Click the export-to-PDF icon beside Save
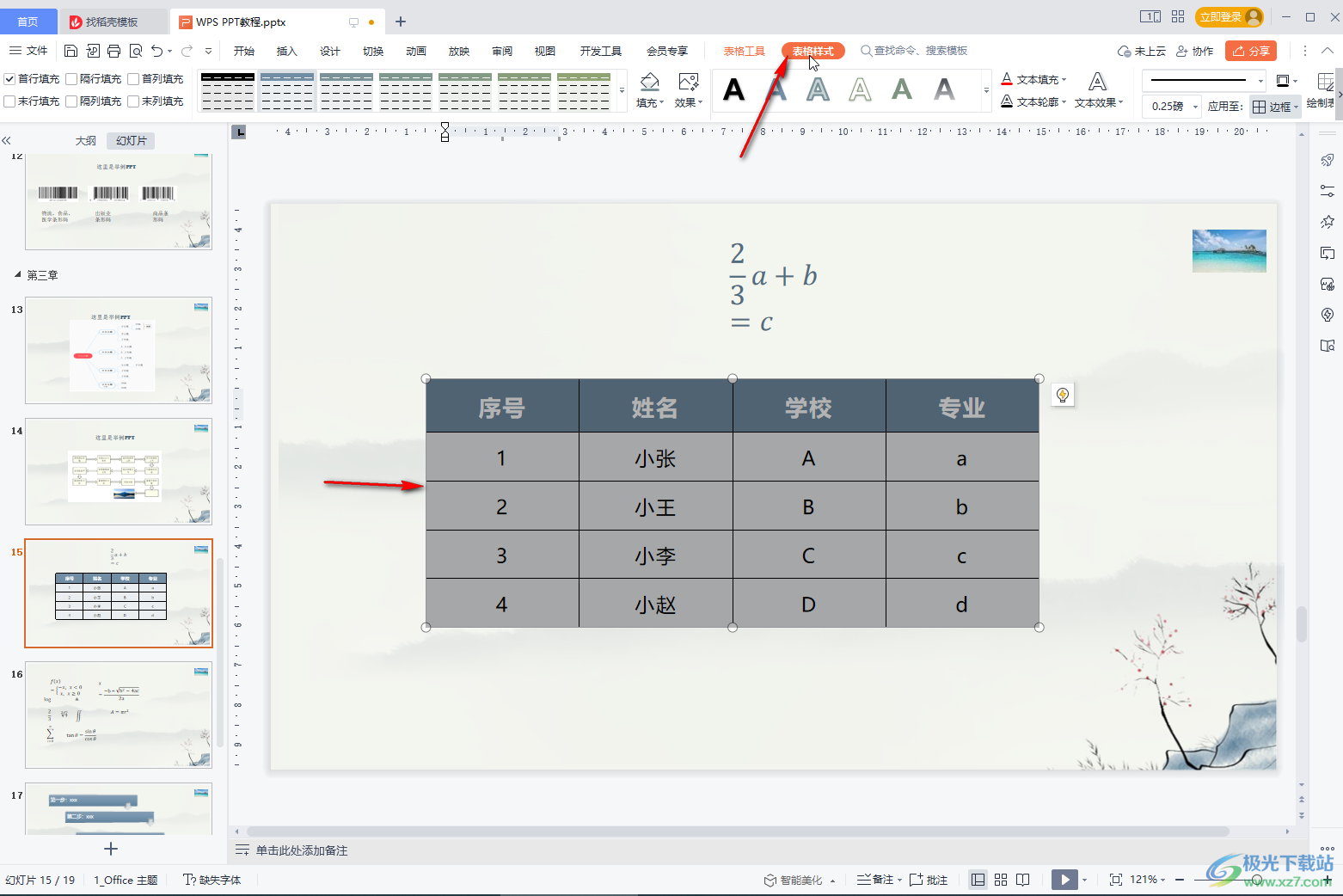The width and height of the screenshot is (1343, 896). pos(93,51)
